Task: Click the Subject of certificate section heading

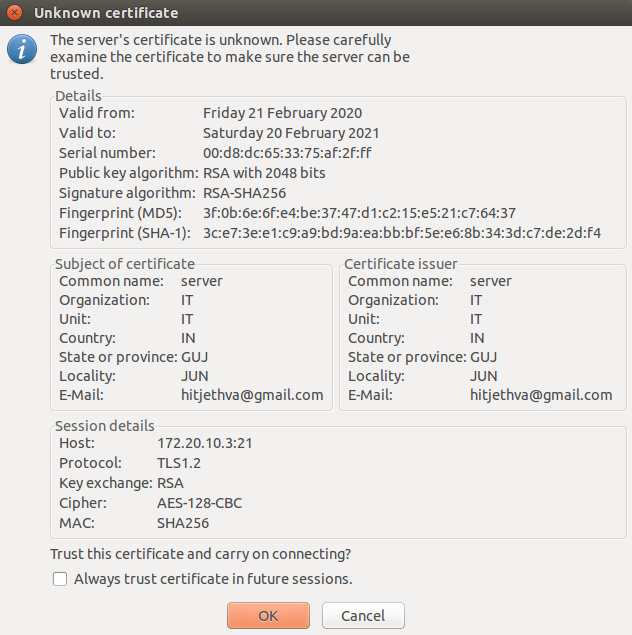Action: 125,264
